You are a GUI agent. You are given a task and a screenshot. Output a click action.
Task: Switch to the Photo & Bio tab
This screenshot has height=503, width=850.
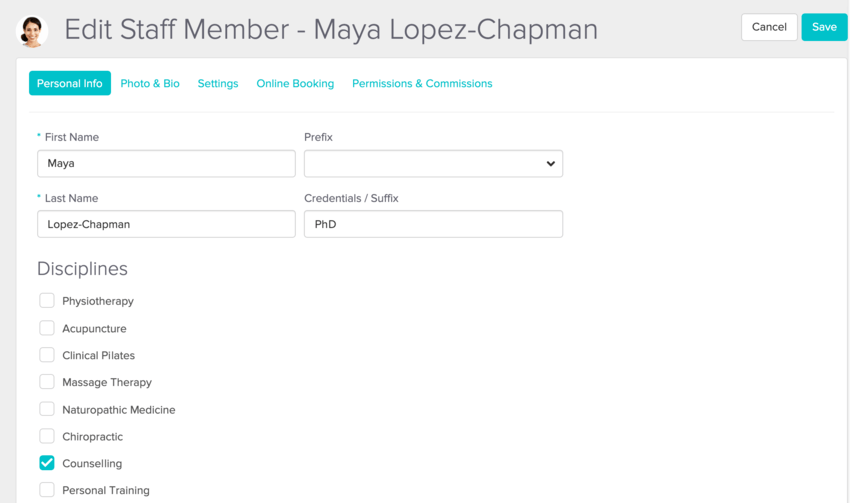pos(150,84)
